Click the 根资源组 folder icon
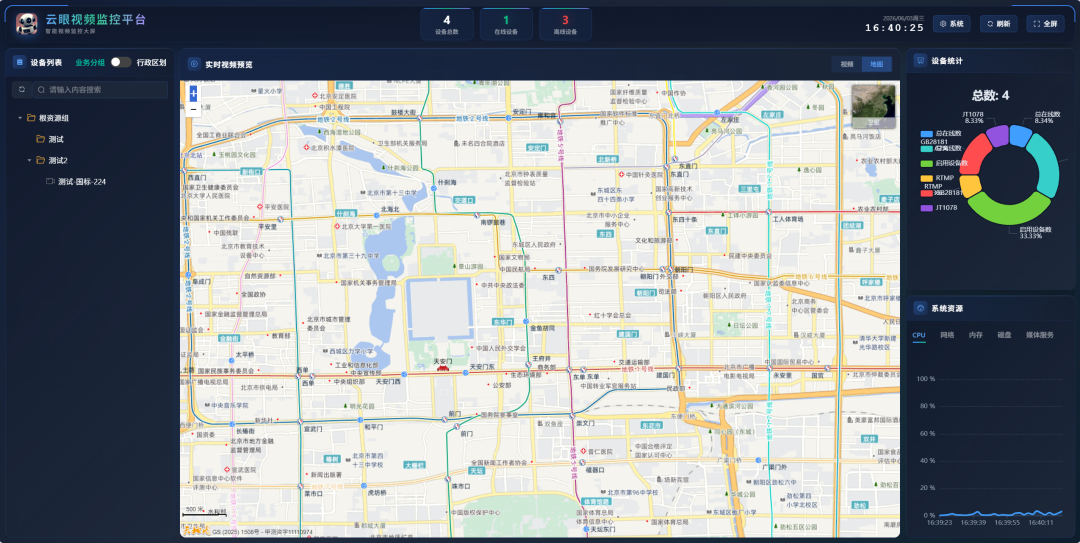The width and height of the screenshot is (1080, 543). click(31, 118)
